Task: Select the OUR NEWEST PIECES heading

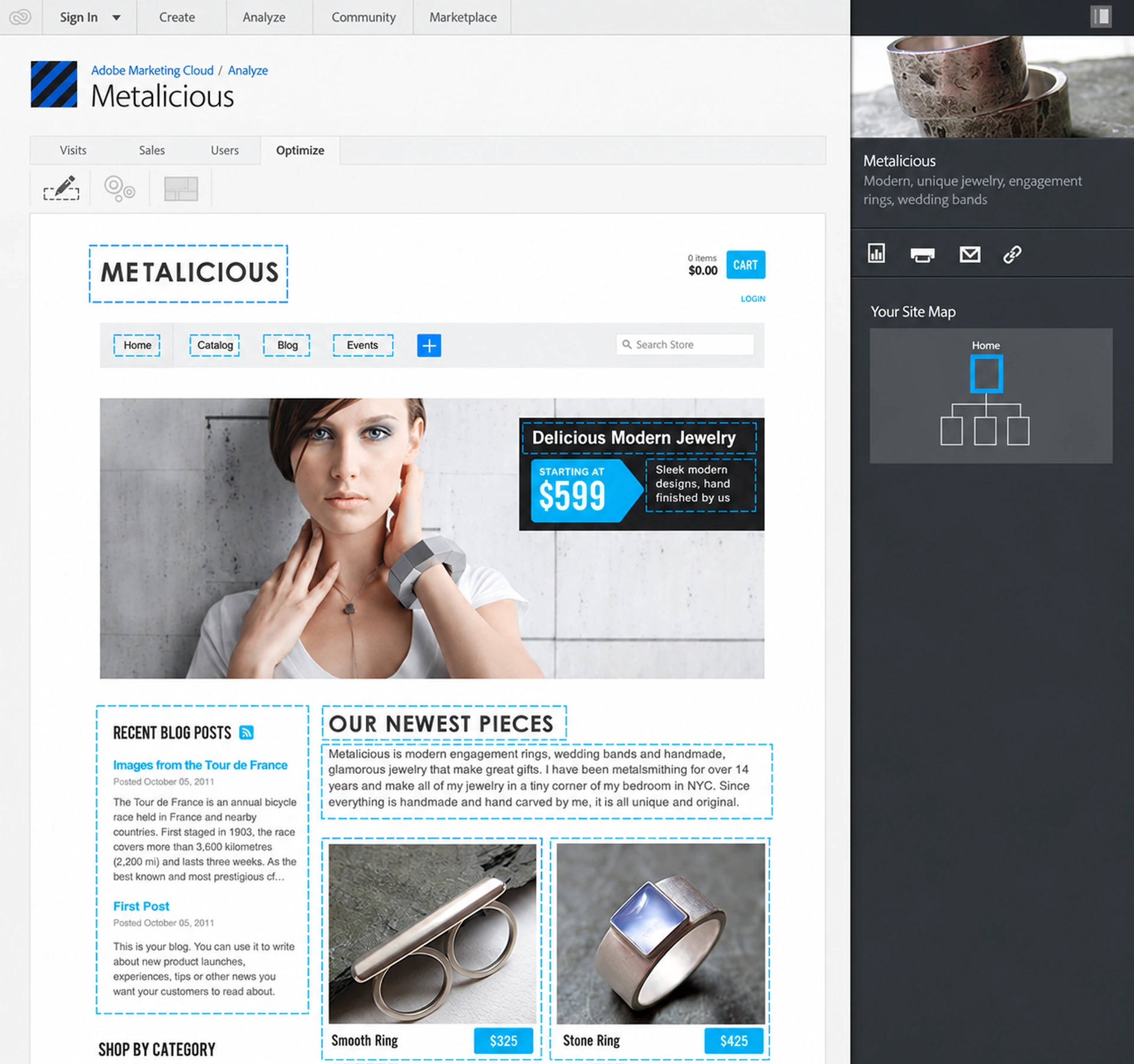Action: pos(444,723)
